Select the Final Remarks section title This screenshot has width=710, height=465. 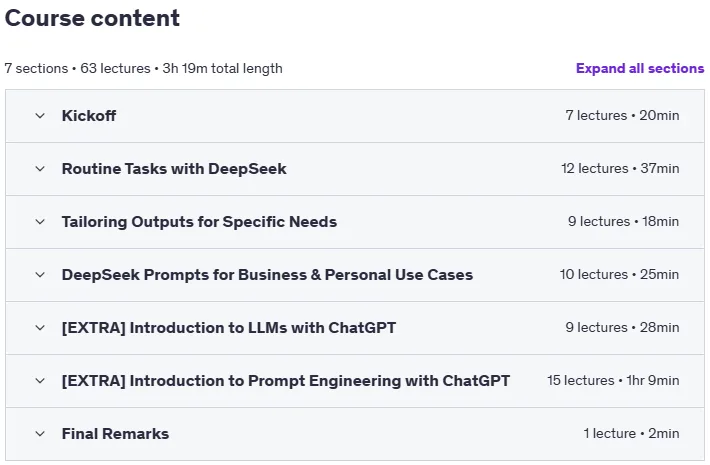[x=115, y=434]
